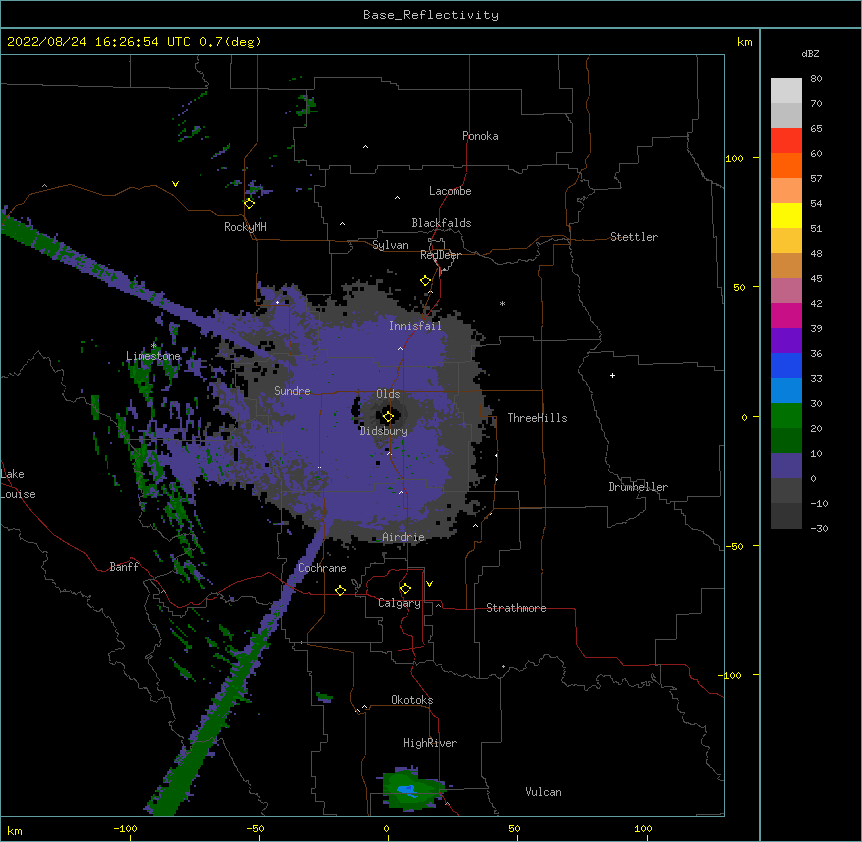The width and height of the screenshot is (862, 842).
Task: Click the Vulcan city label
Action: pos(543,792)
